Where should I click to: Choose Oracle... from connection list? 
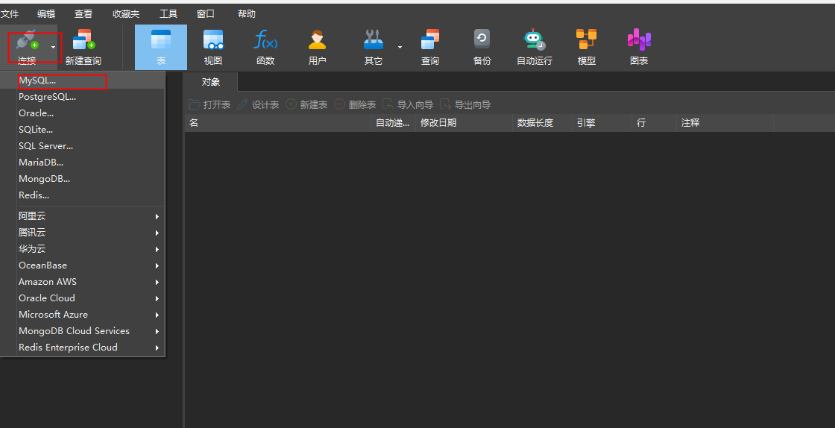(83, 113)
